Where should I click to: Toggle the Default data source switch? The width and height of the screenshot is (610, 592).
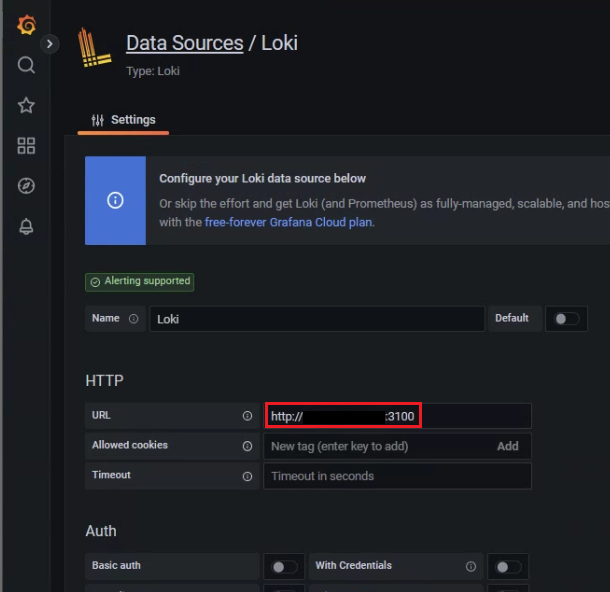click(x=566, y=319)
